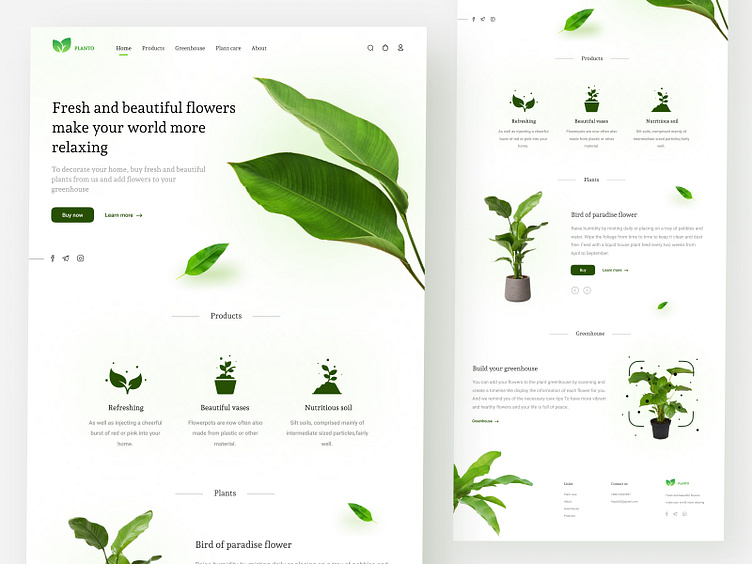Click the Planto leaf logo in header
Image resolution: width=752 pixels, height=564 pixels.
point(62,45)
